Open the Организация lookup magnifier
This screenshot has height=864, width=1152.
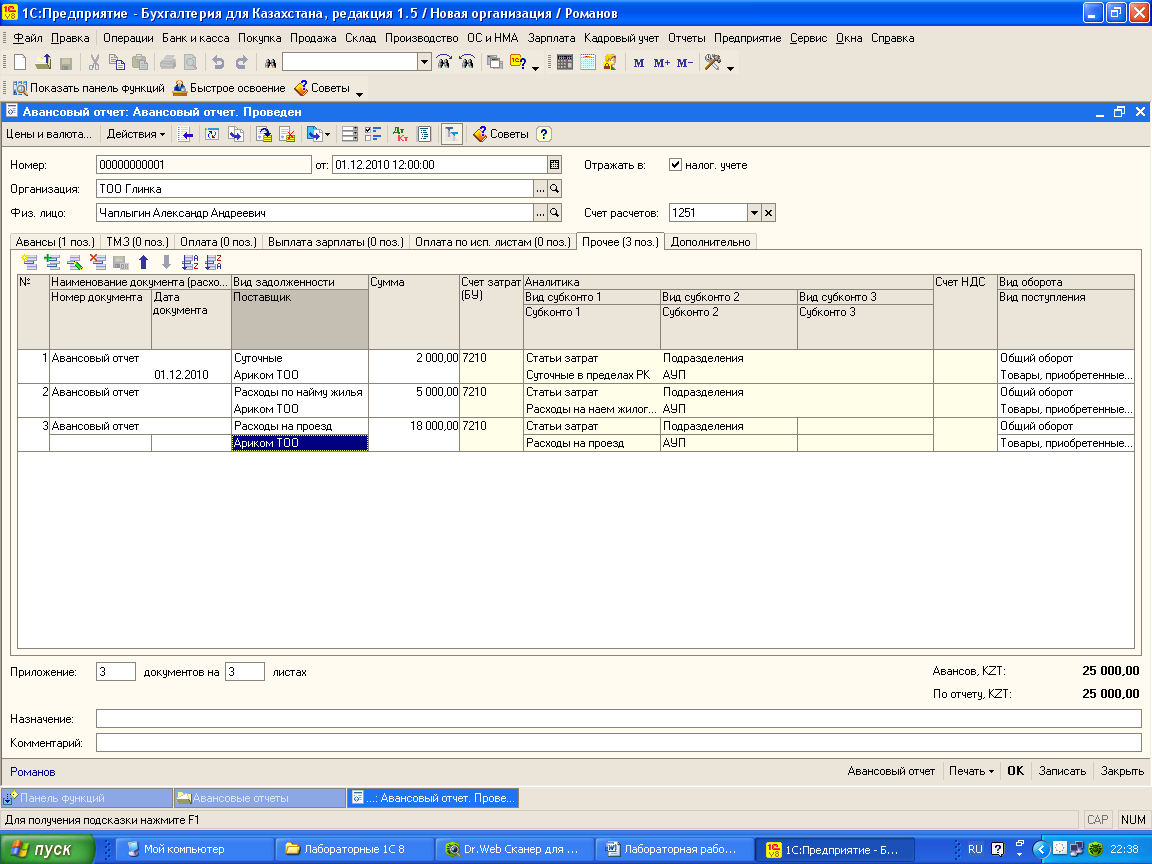(555, 189)
